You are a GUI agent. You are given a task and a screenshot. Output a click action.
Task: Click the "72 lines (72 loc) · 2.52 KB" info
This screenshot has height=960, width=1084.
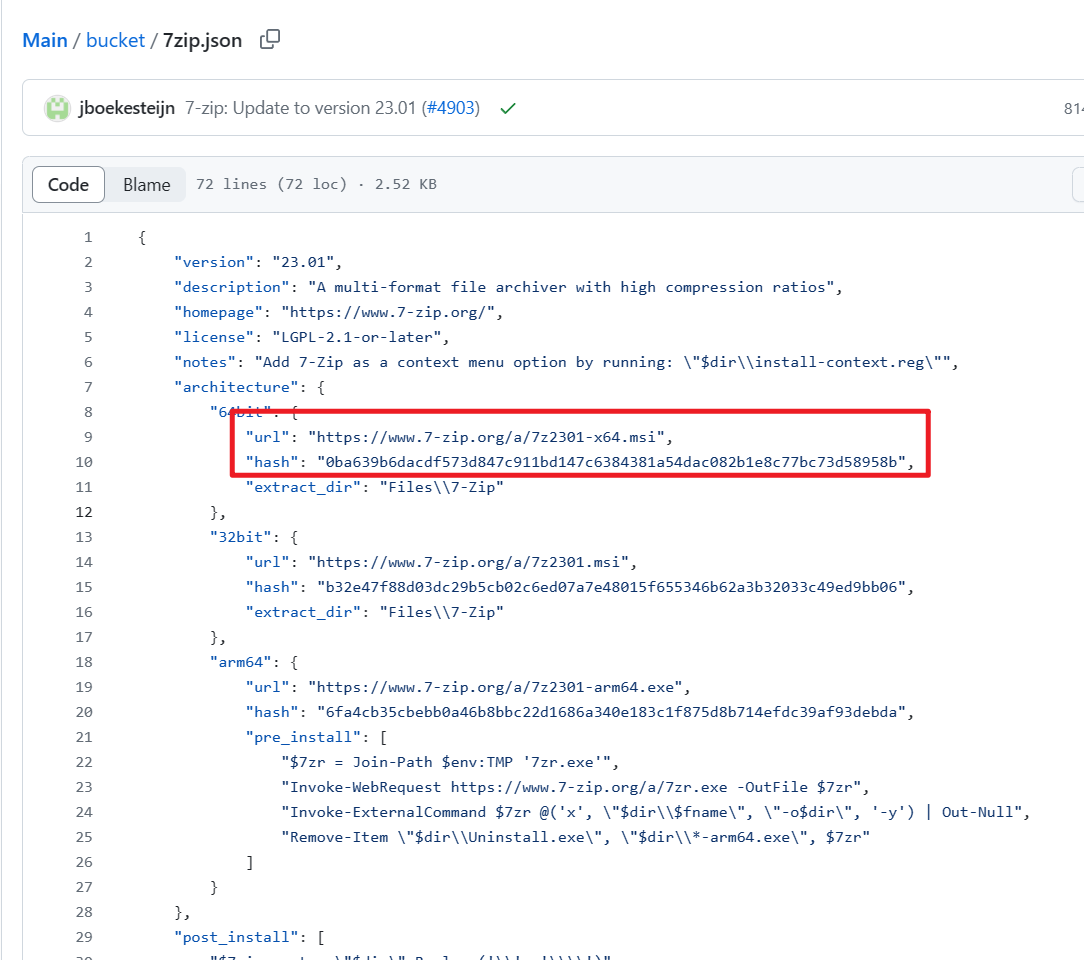(x=317, y=185)
